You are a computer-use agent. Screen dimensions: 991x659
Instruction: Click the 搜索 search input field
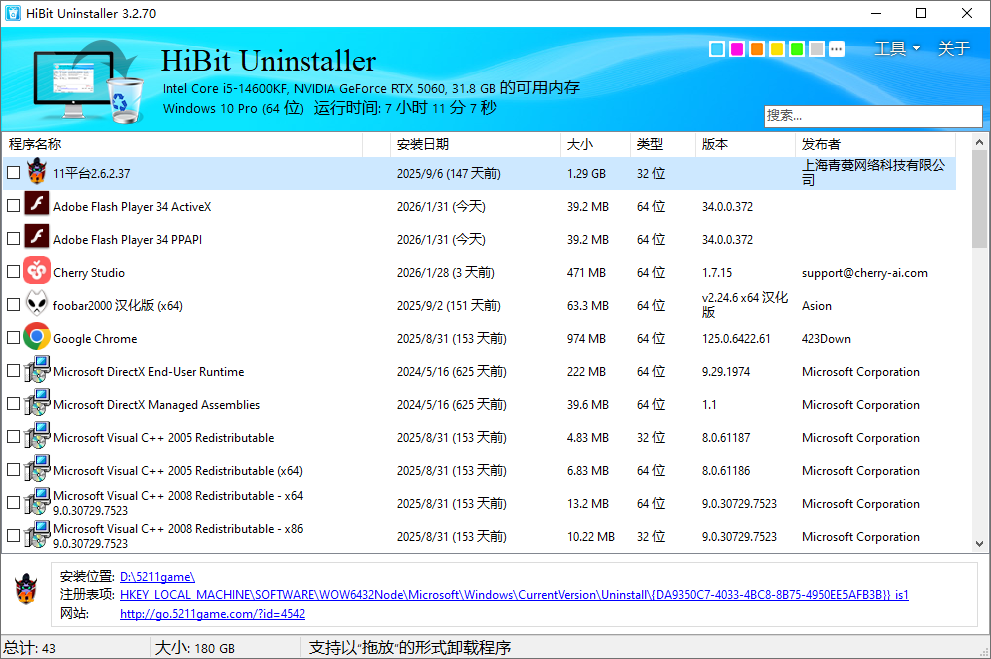[873, 116]
